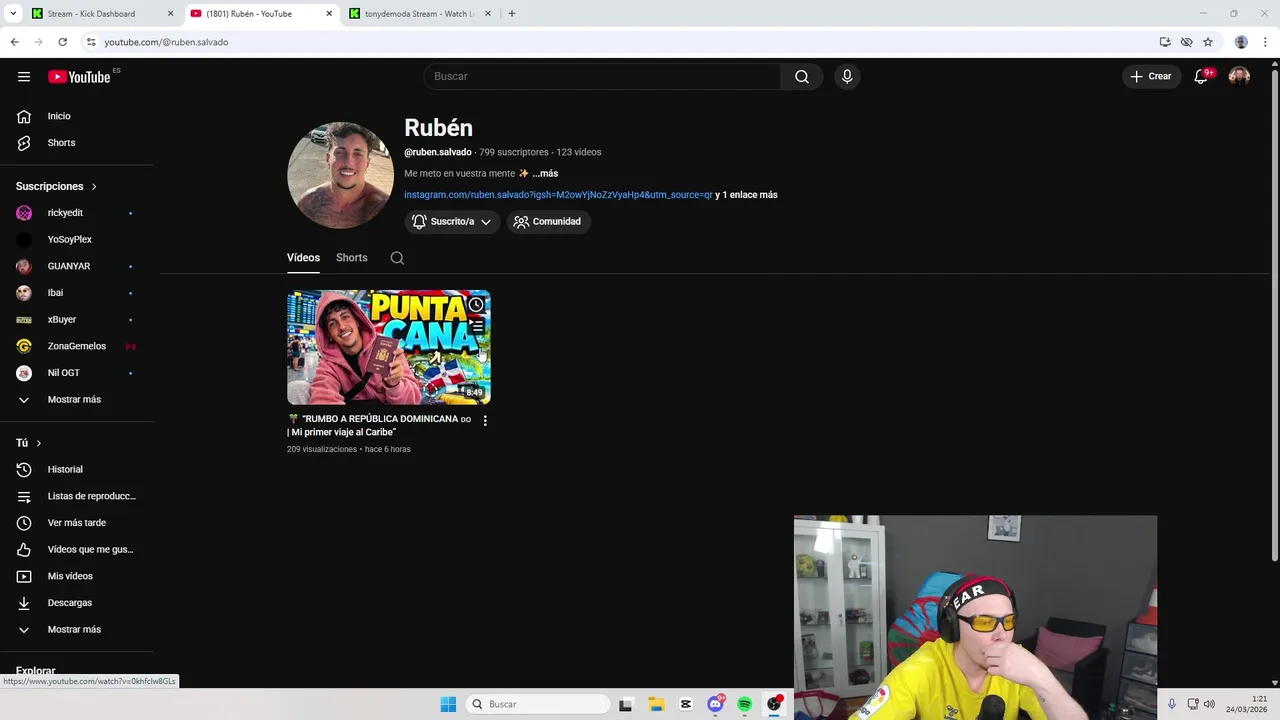Viewport: 1280px width, 720px height.
Task: Open the Punta Cana video thumbnail
Action: click(x=389, y=348)
